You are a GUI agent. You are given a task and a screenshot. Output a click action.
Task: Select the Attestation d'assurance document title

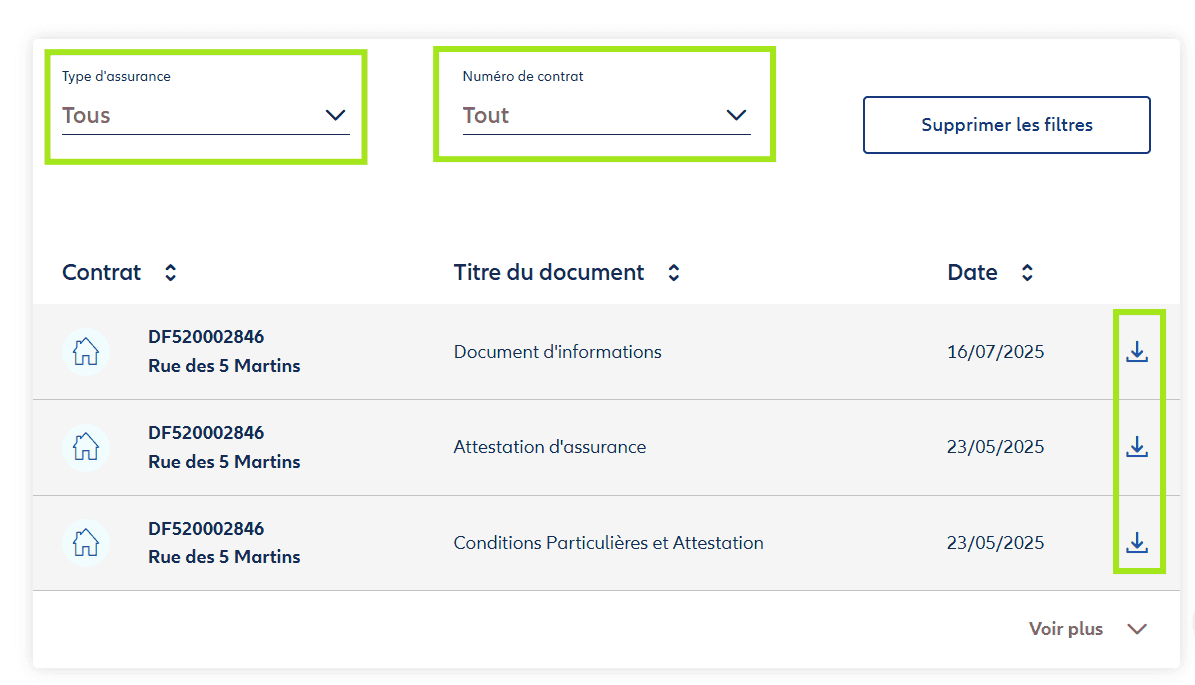coord(549,447)
